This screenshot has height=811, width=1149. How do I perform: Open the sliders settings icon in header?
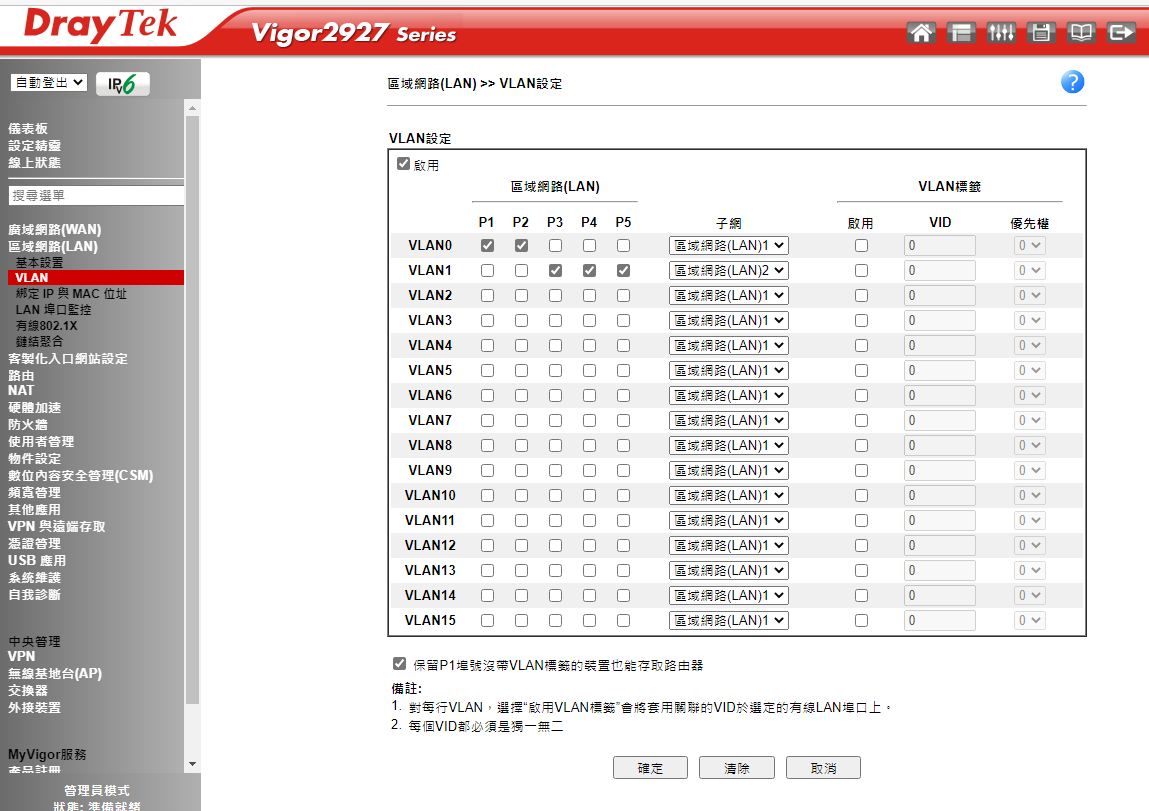pos(1001,33)
